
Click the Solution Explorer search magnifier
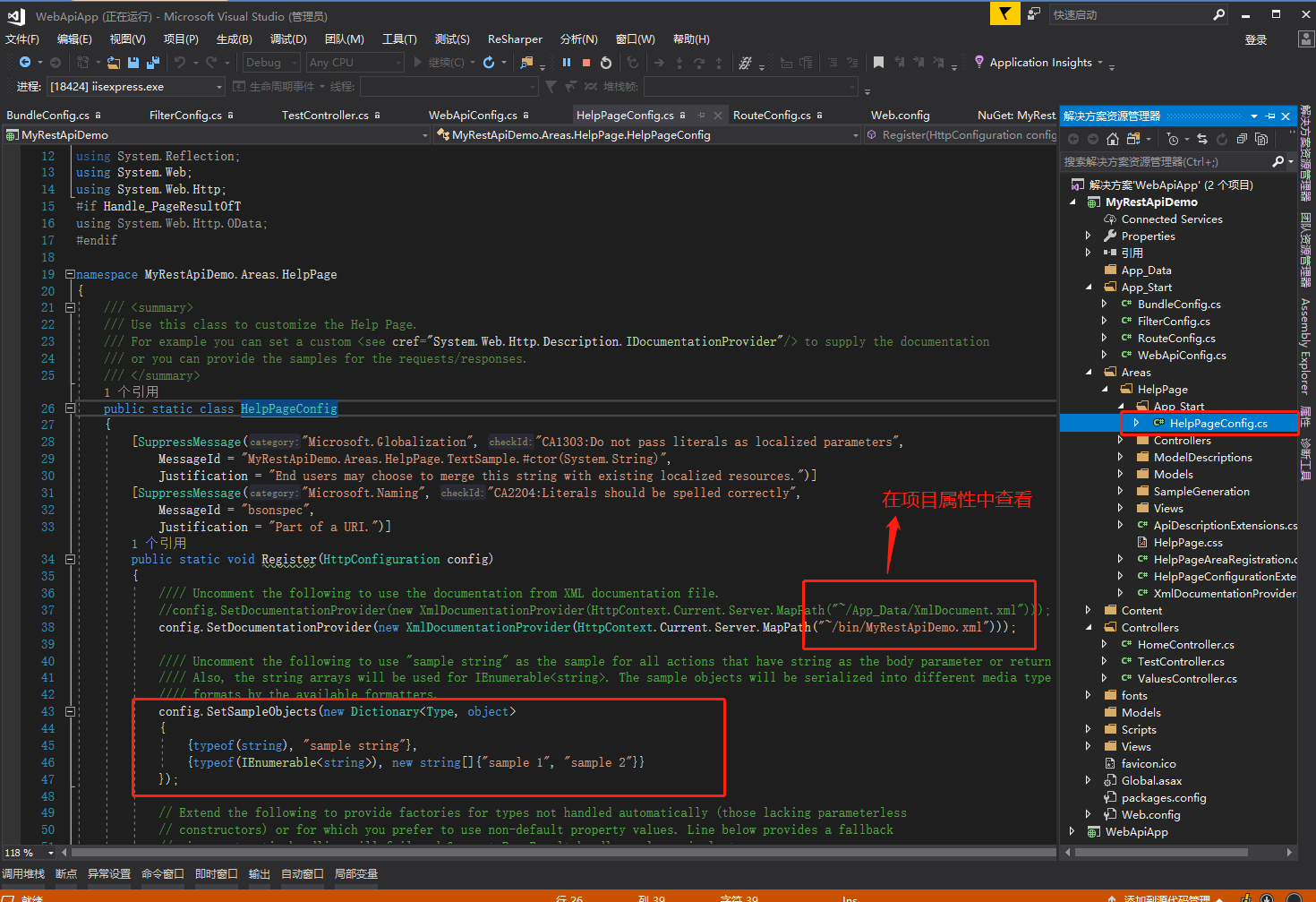coord(1278,161)
